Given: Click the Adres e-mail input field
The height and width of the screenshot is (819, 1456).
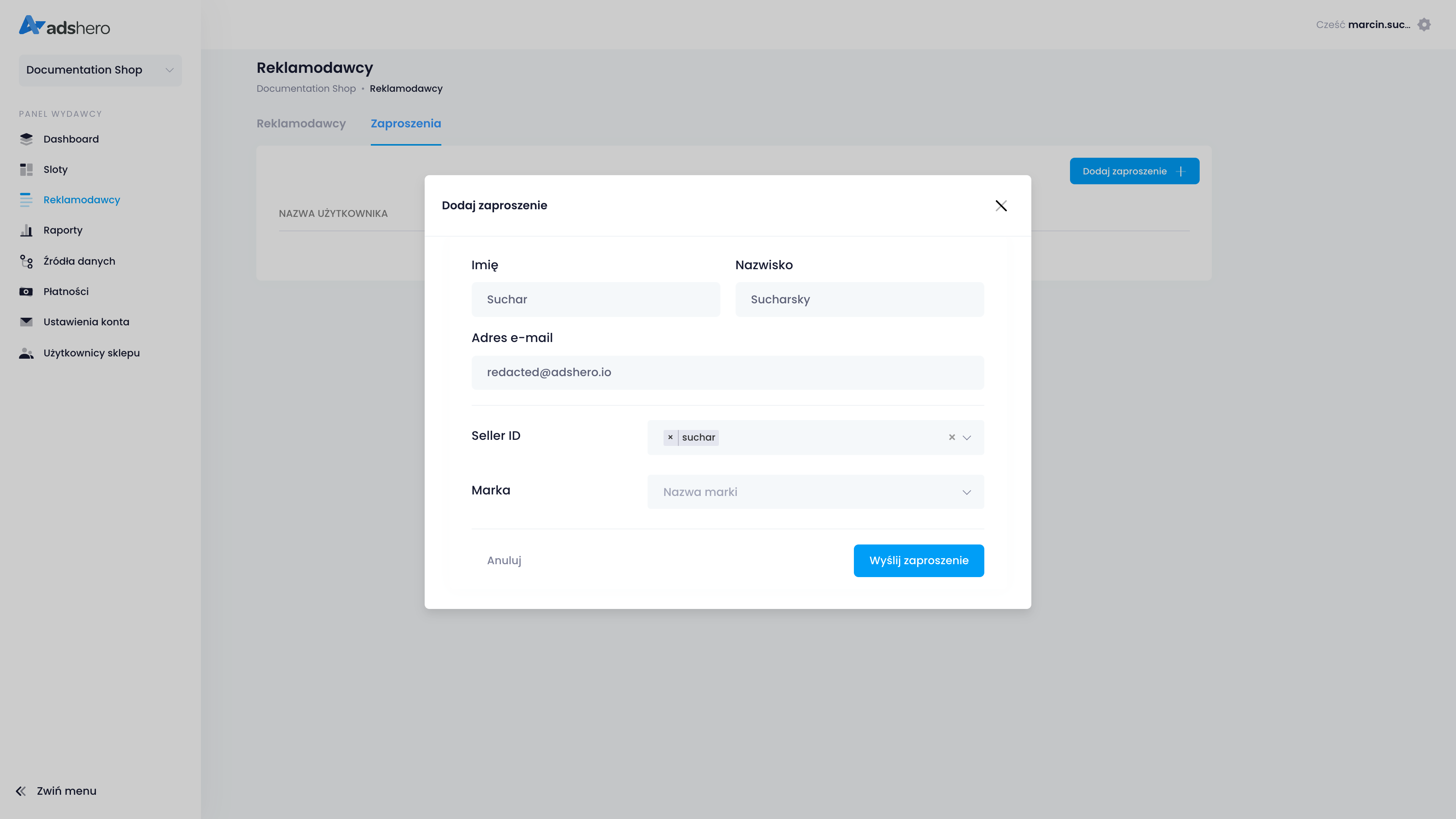Looking at the screenshot, I should (x=728, y=372).
